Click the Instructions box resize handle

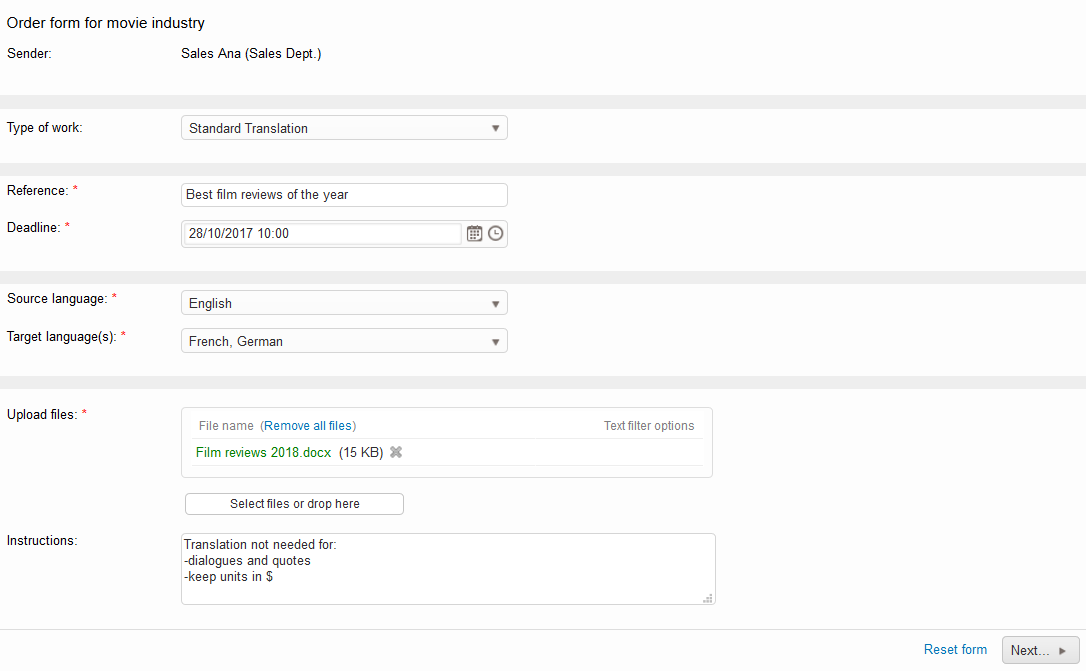click(707, 598)
